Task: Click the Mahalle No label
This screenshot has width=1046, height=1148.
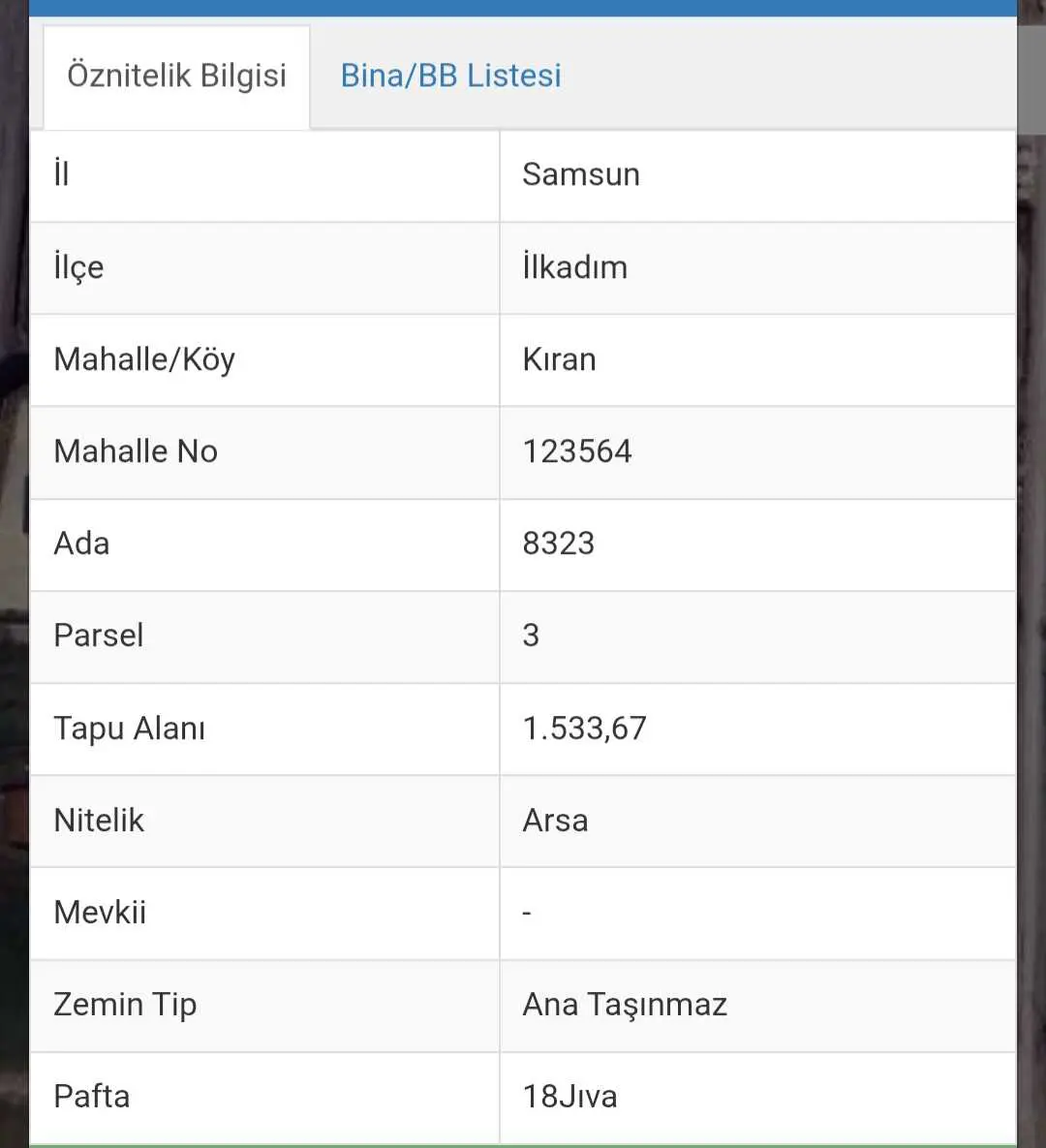Action: 136,451
